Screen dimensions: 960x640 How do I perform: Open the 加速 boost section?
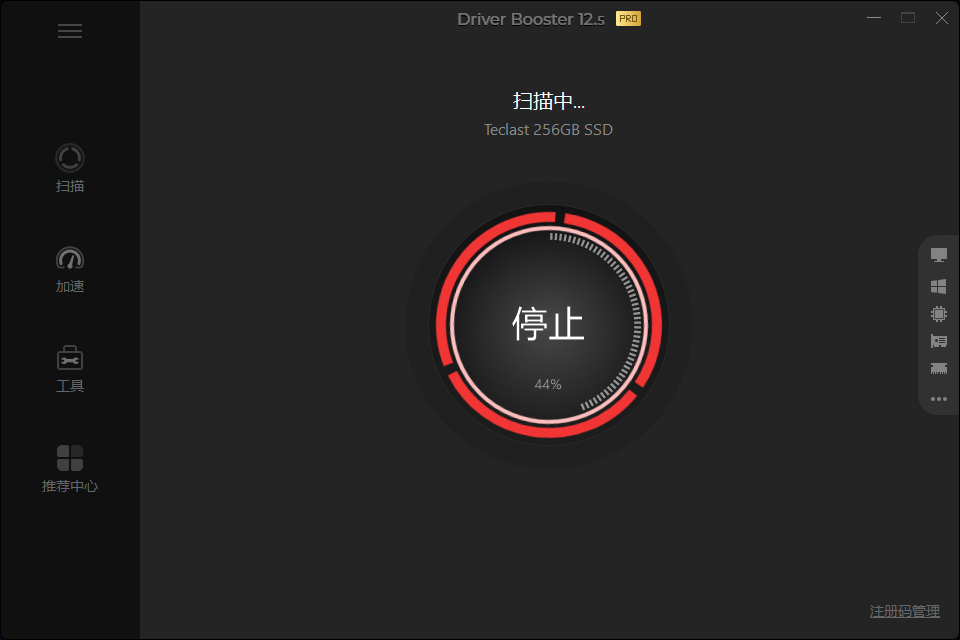pyautogui.click(x=70, y=269)
